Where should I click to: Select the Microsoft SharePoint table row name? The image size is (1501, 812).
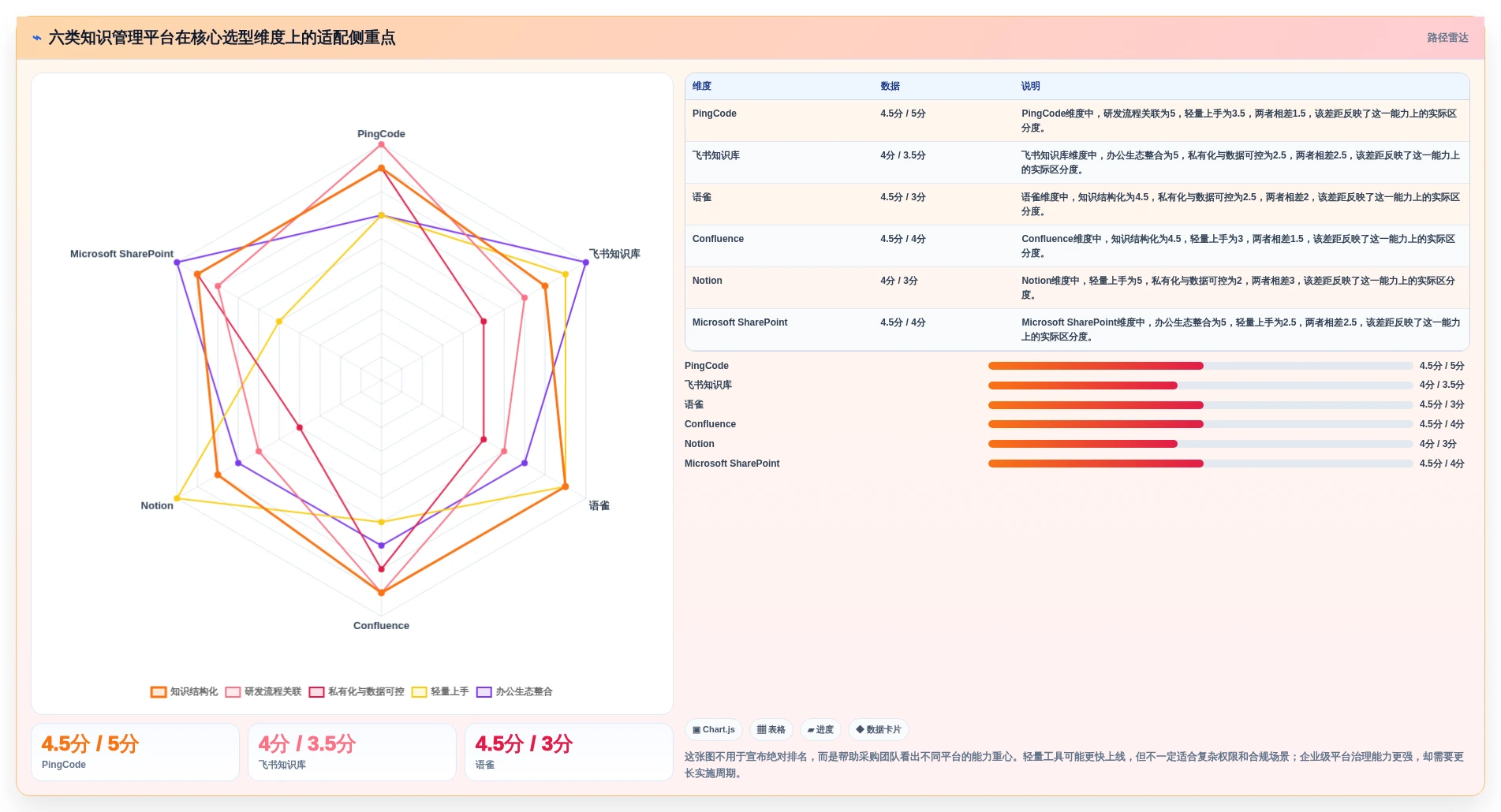pyautogui.click(x=740, y=322)
